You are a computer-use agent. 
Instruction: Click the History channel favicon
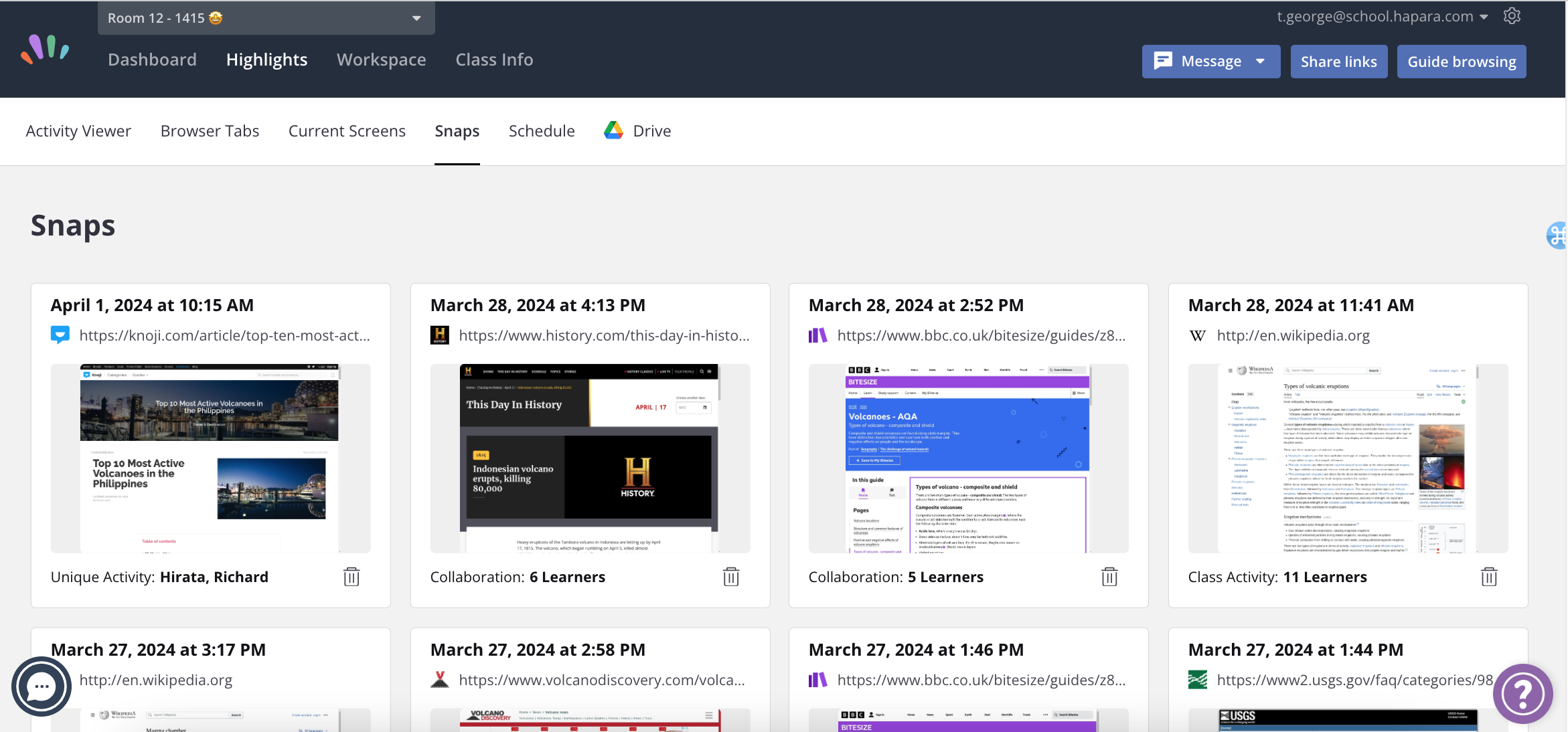(x=440, y=335)
